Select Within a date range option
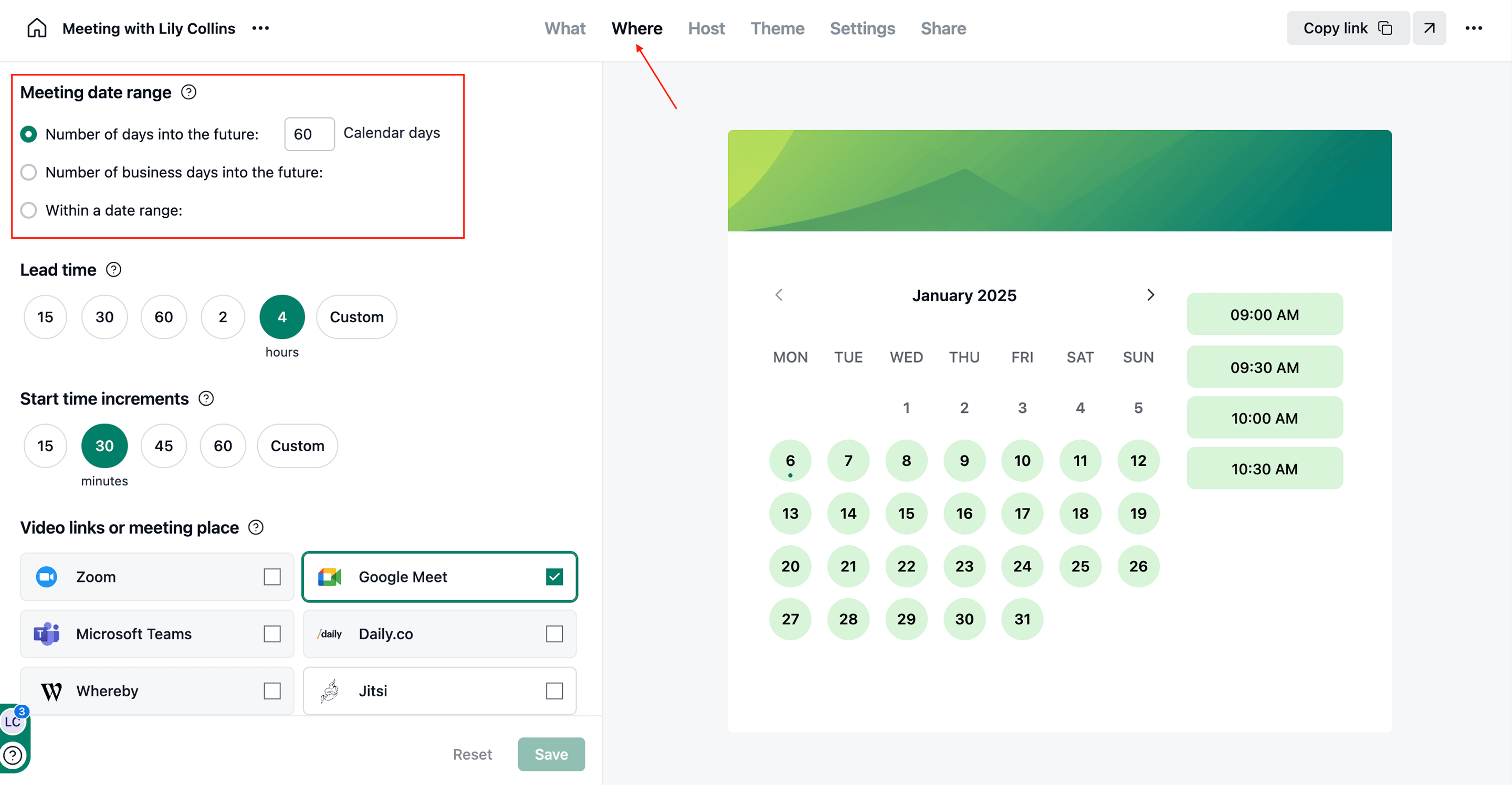 [29, 210]
